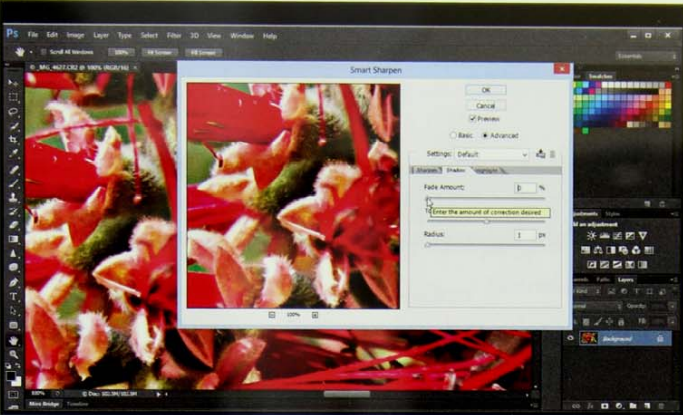Click the Fade Amount input field

point(524,188)
